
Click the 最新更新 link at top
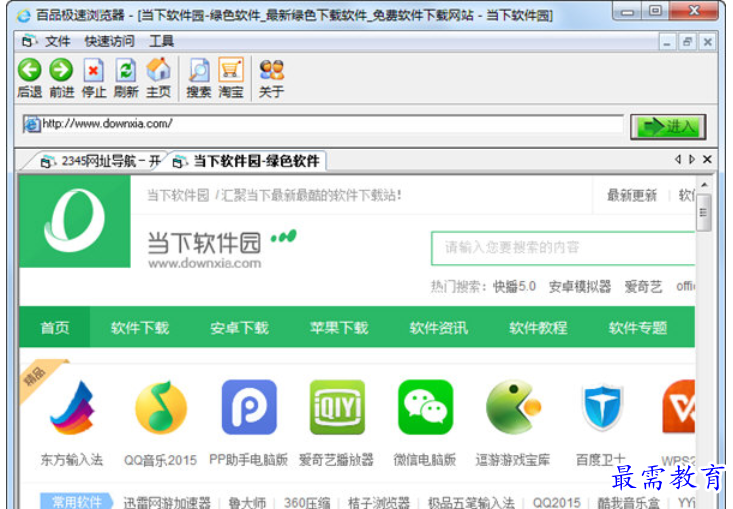(632, 195)
